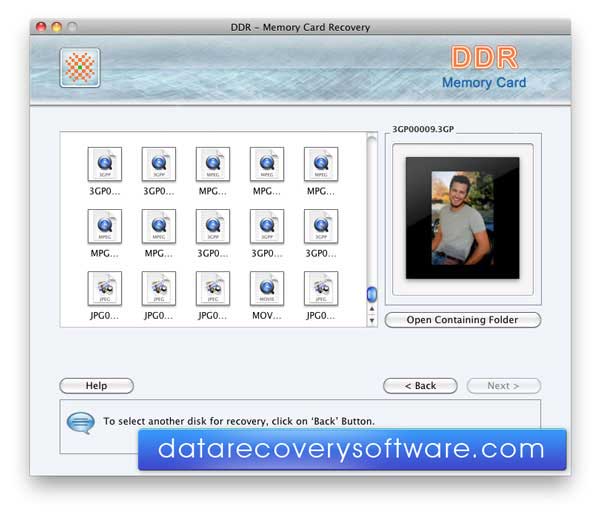Click the 'Next >' button
This screenshot has width=600, height=516.
[x=504, y=385]
